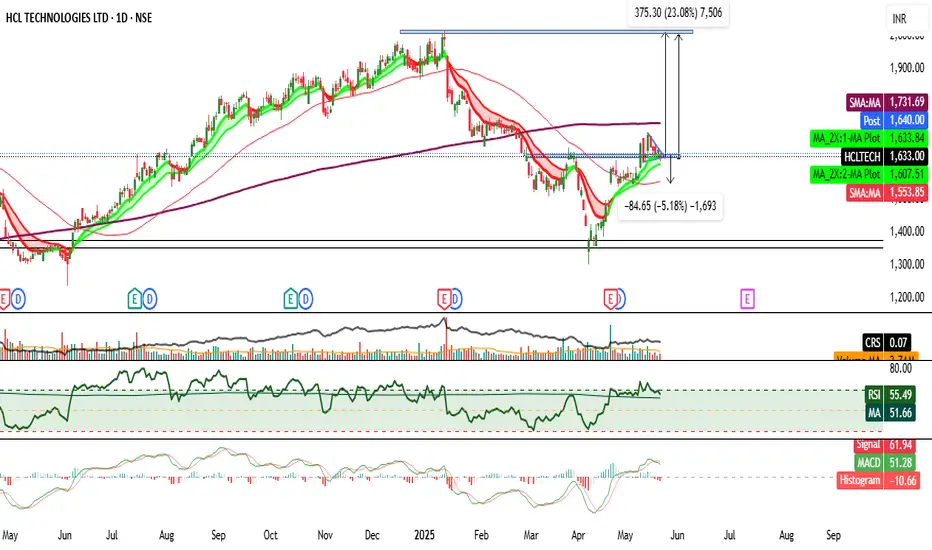The image size is (932, 550).
Task: Click the 2025 label on time axis
Action: (424, 535)
